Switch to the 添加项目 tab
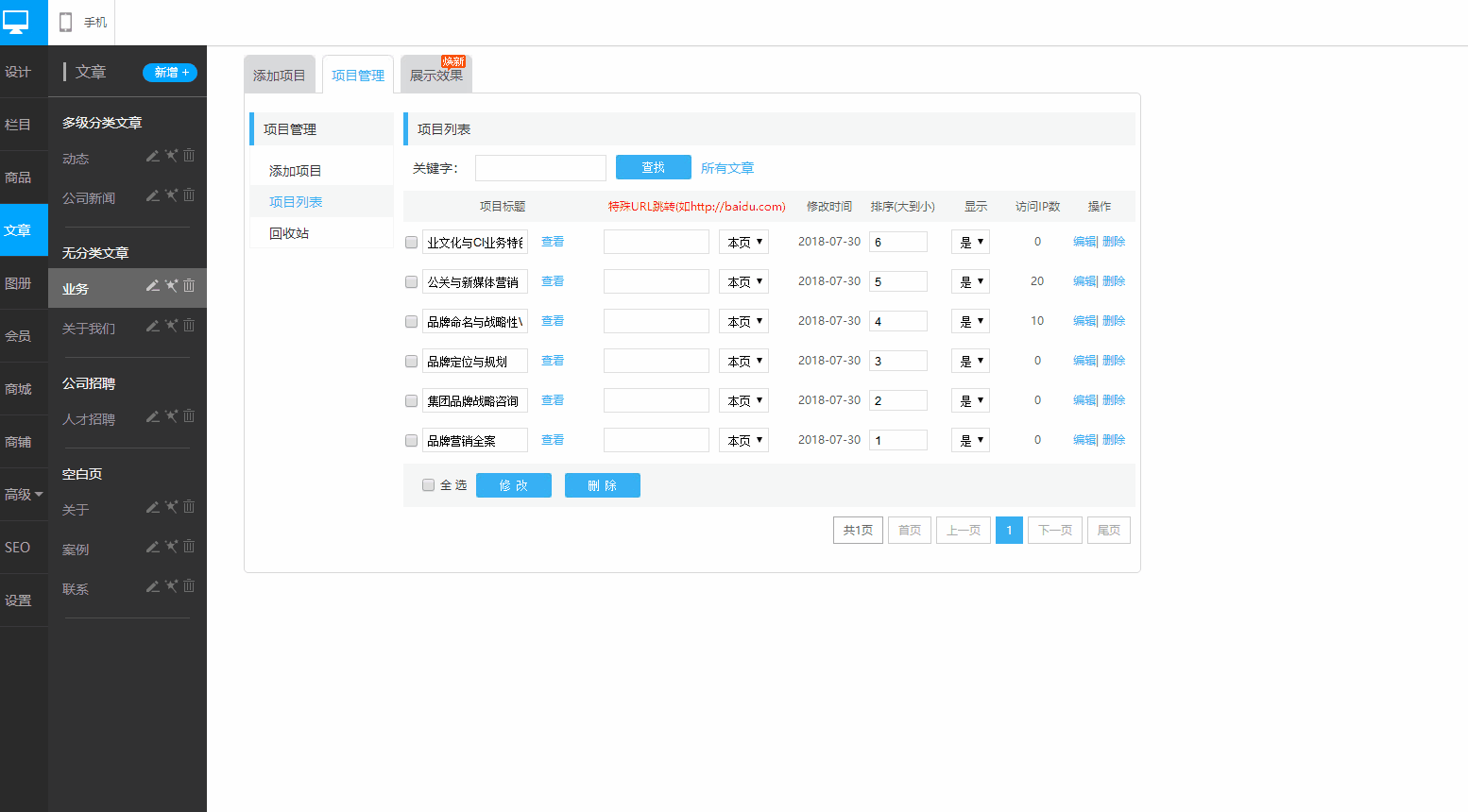The width and height of the screenshot is (1468, 812). click(x=280, y=75)
